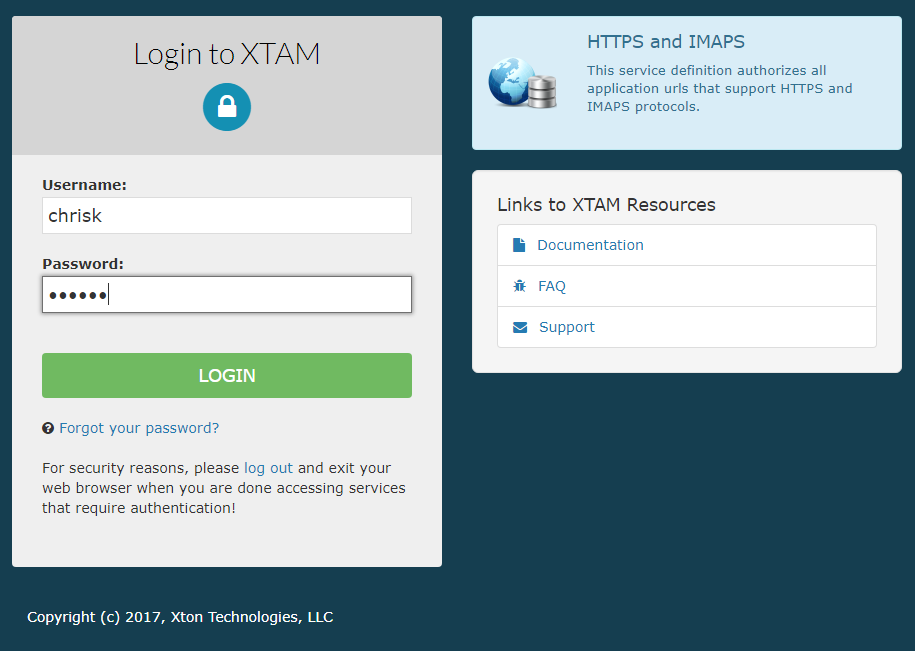The width and height of the screenshot is (915, 651).
Task: Click the 'Links to XTAM Resources' heading
Action: tap(606, 205)
